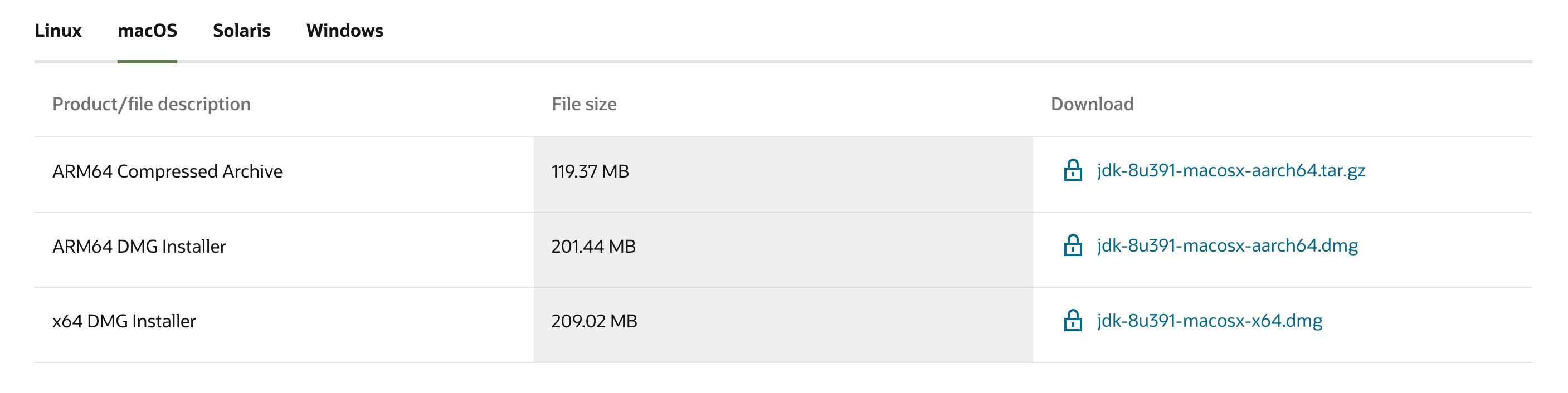Click green underline beneath macOS tab
Screen dimensions: 1568x393
tap(147, 61)
